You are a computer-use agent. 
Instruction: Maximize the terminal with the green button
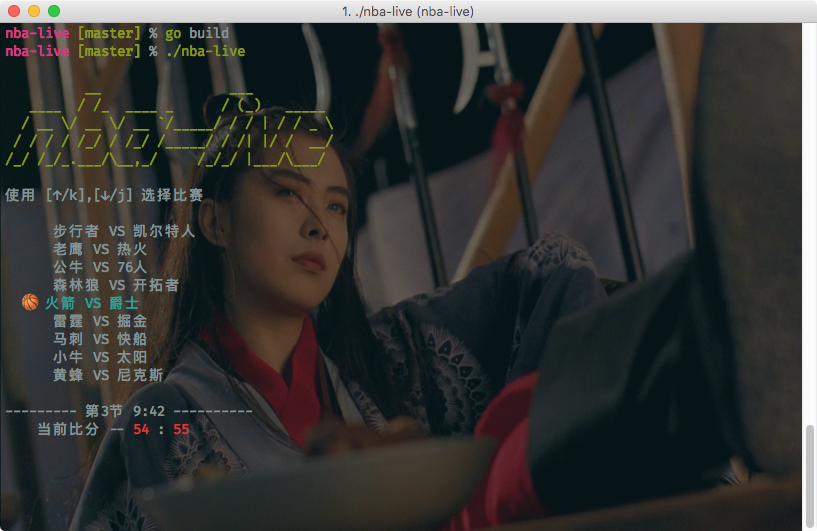(54, 11)
